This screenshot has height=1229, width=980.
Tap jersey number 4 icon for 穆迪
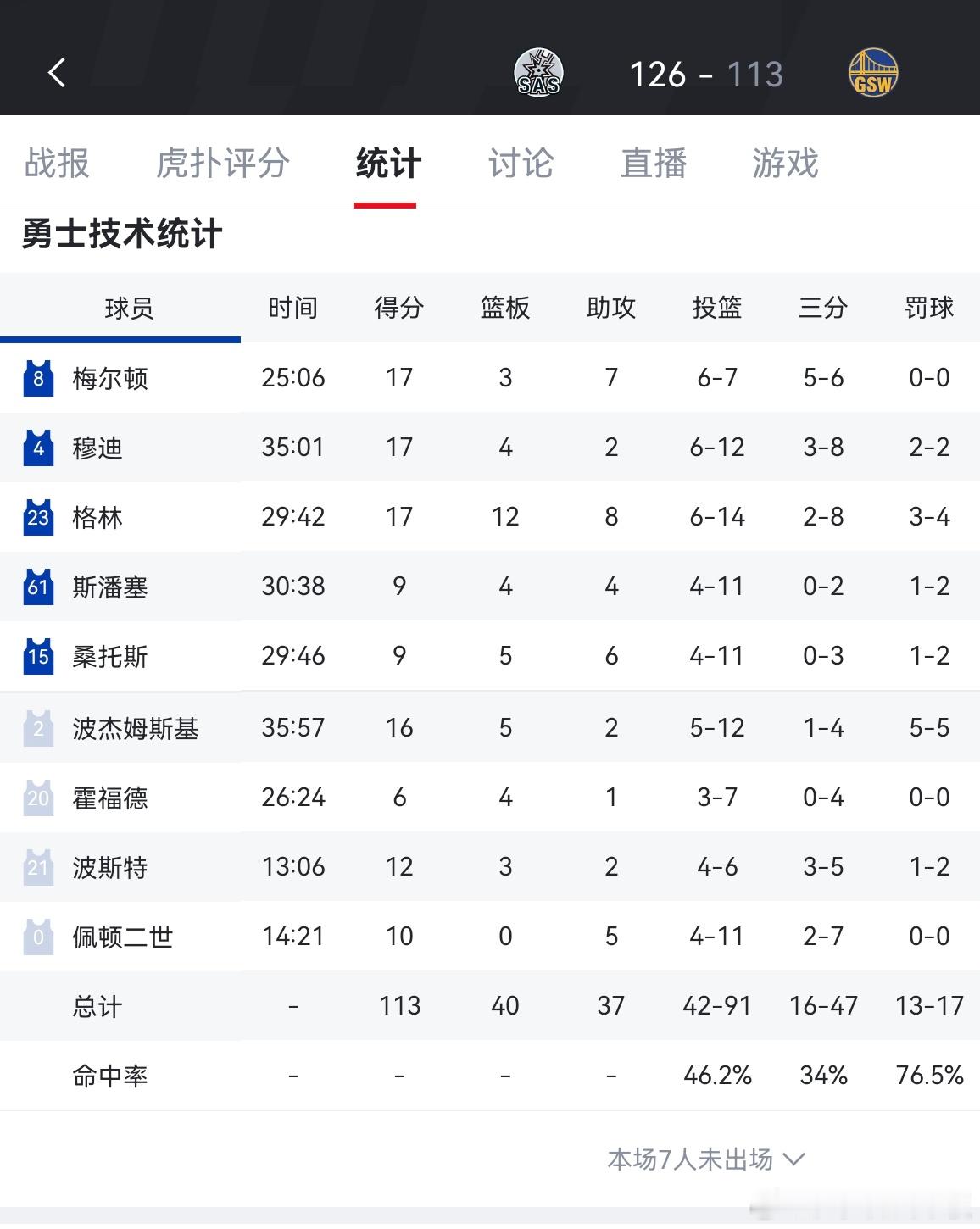pyautogui.click(x=38, y=448)
